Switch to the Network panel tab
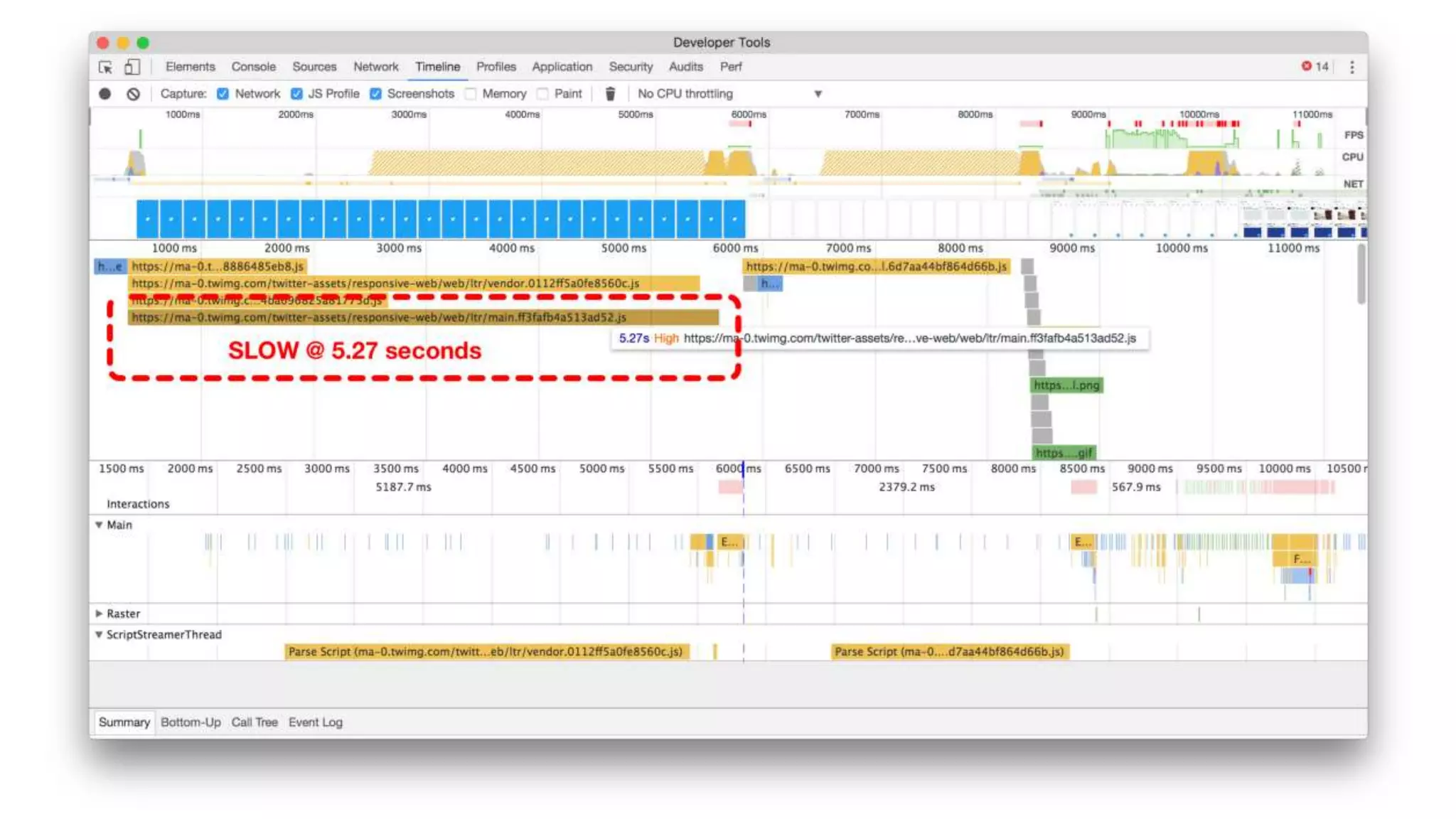Screen dimensions: 1456x819 [375, 67]
